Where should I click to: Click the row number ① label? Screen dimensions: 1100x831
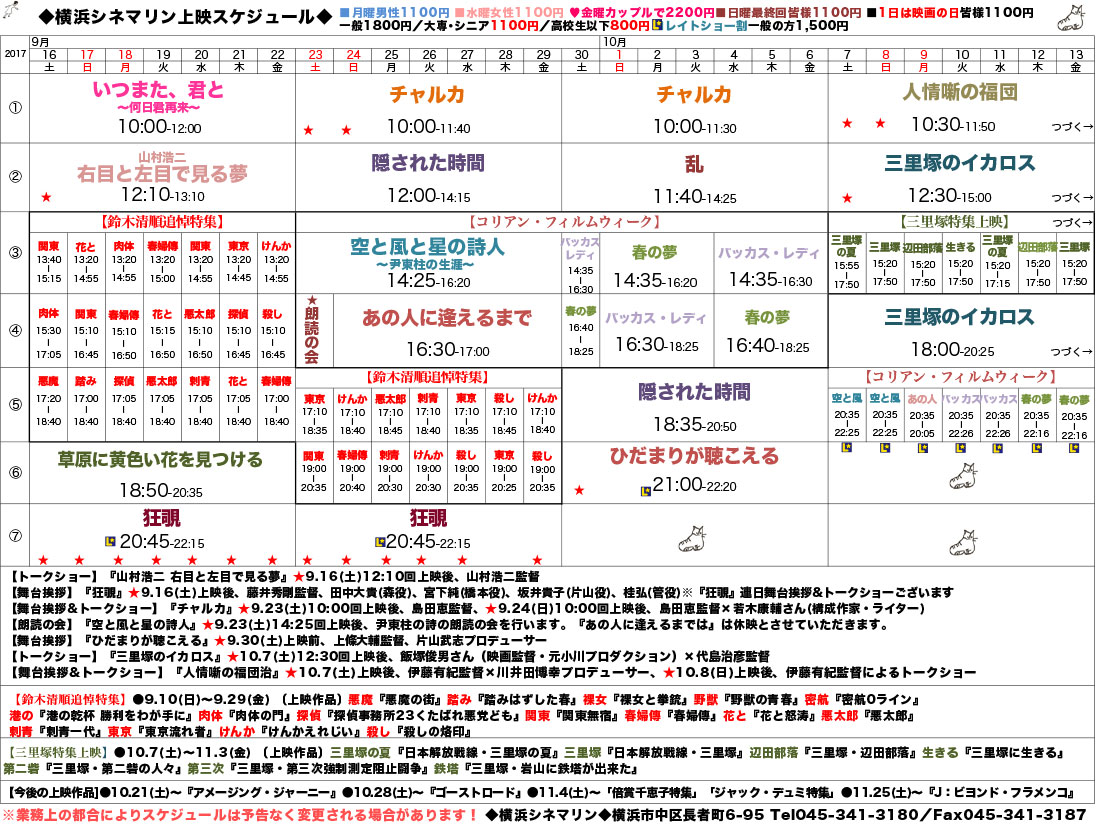point(15,108)
